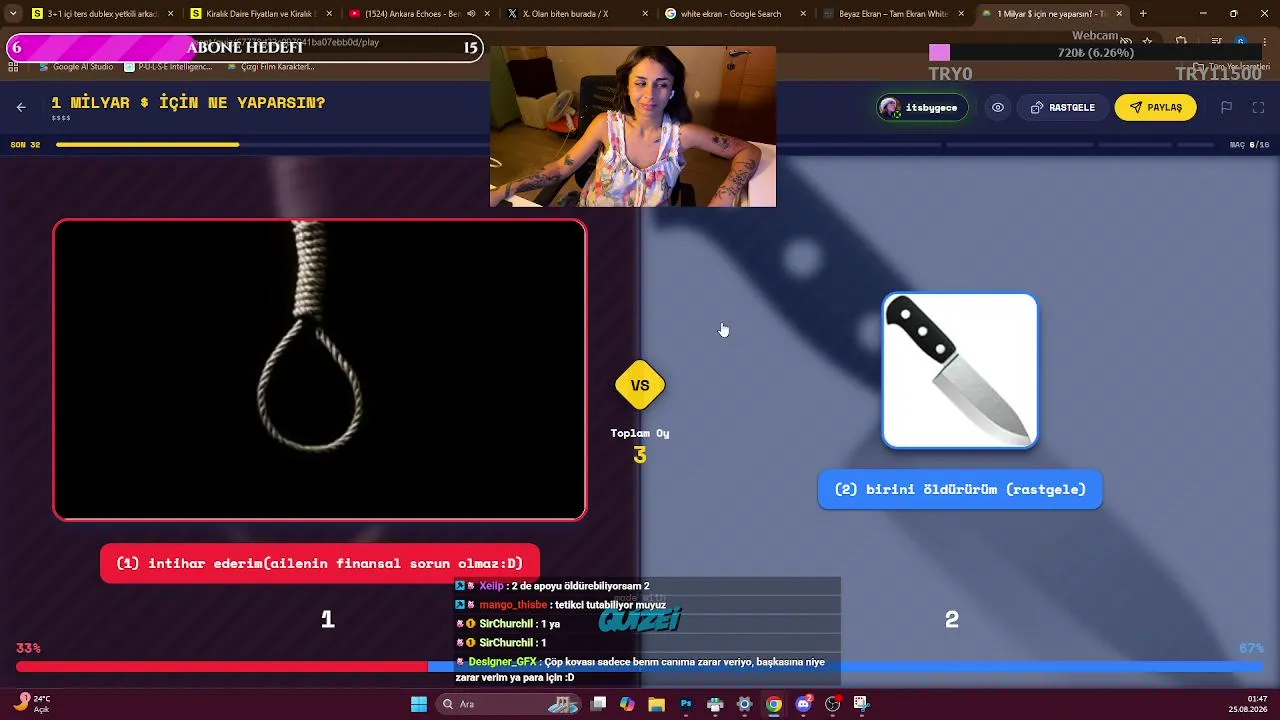1280x720 pixels.
Task: Open the Çizgi Film Karakterleri bookmark
Action: (271, 67)
